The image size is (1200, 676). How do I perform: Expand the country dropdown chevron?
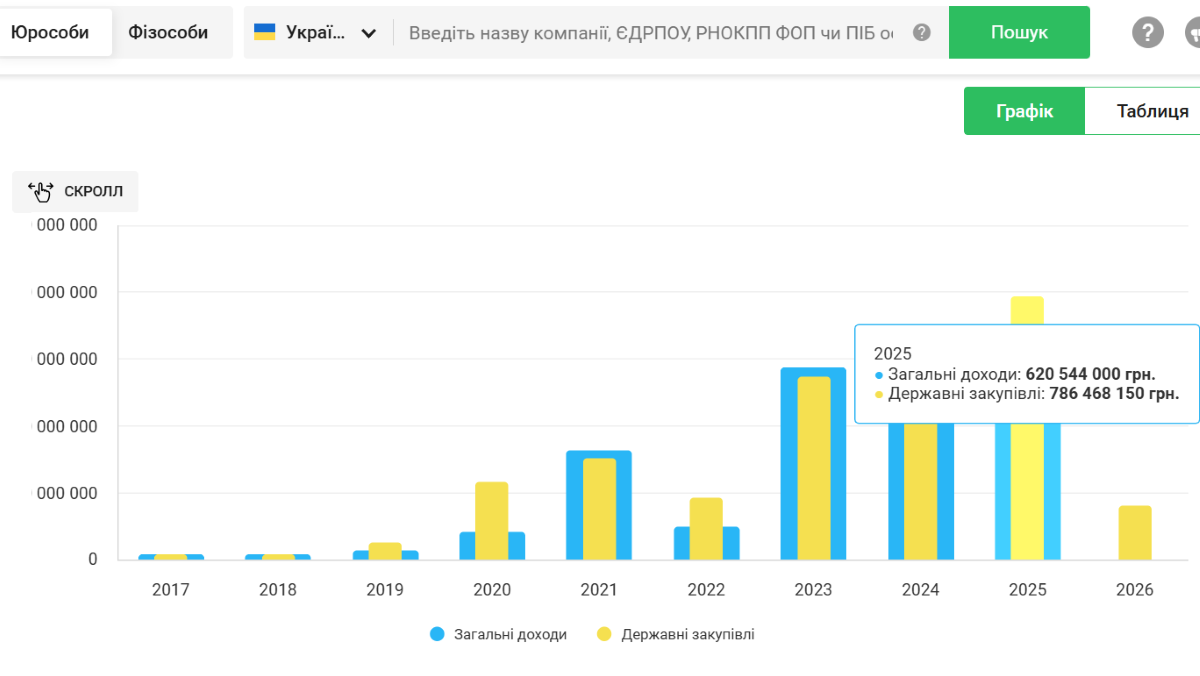click(368, 33)
